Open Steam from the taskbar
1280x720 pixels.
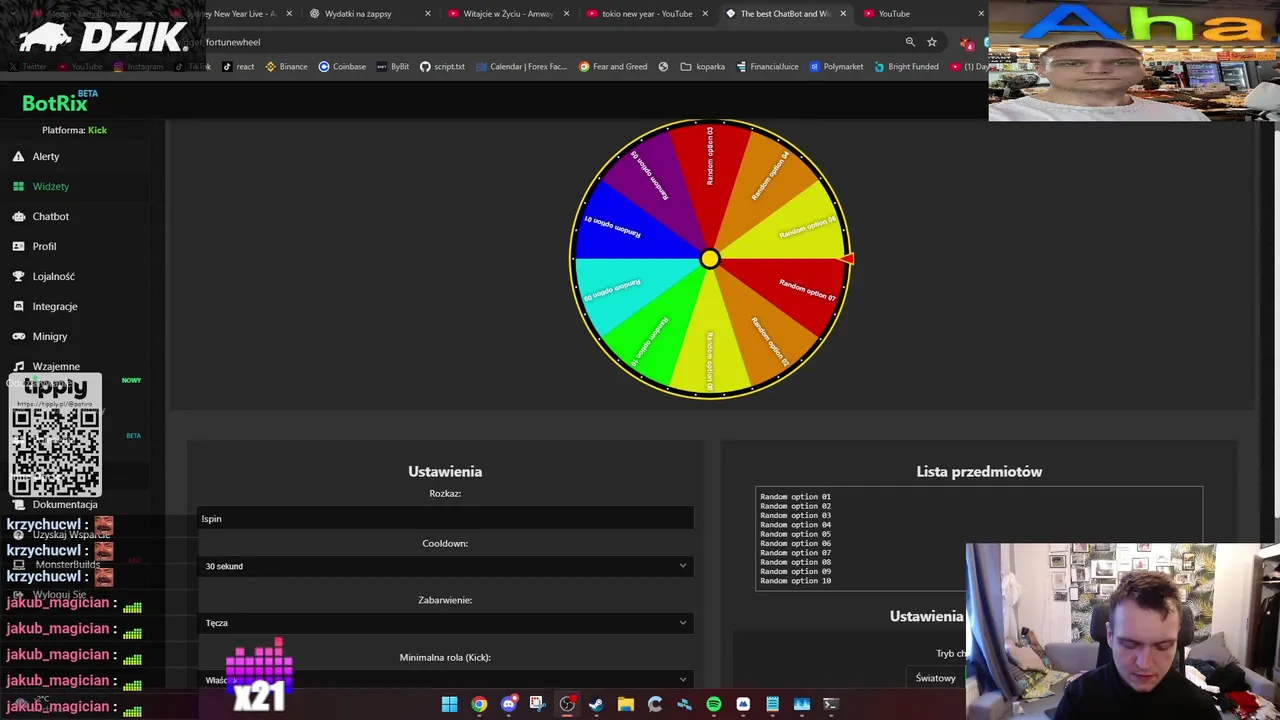(x=596, y=704)
